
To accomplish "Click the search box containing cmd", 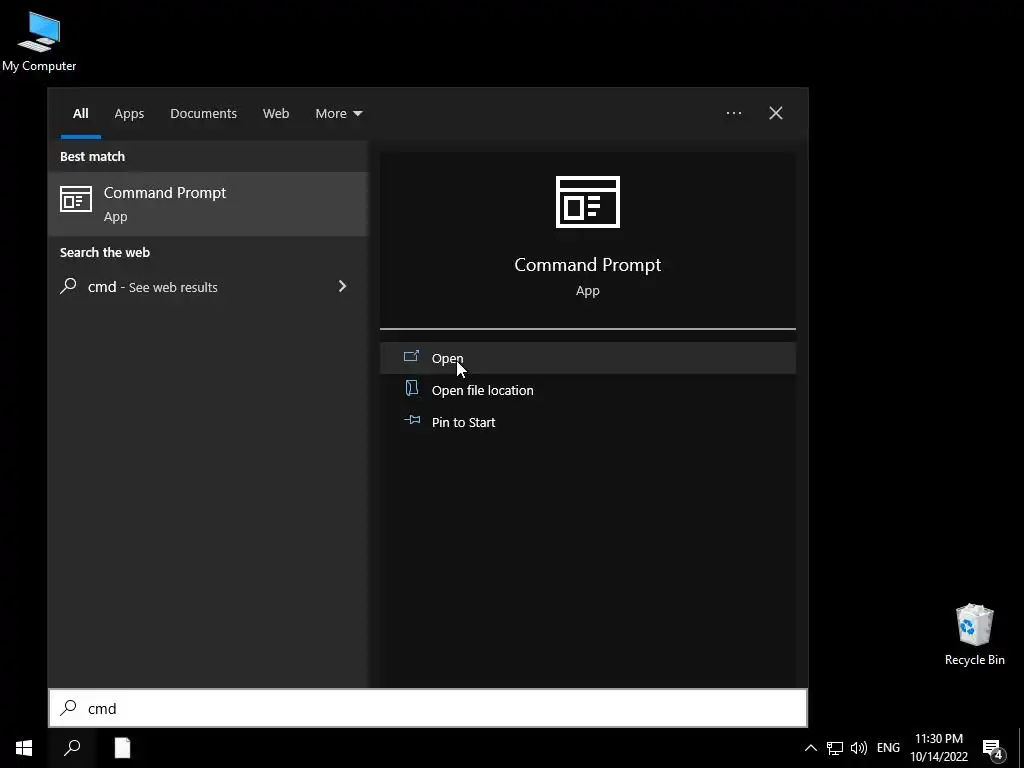I will 428,708.
